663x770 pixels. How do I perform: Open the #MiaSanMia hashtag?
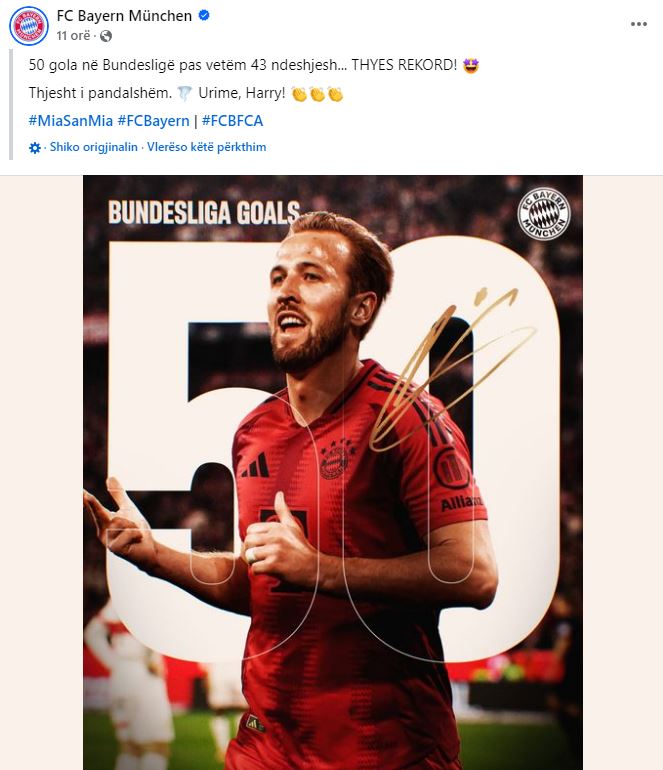click(x=71, y=121)
